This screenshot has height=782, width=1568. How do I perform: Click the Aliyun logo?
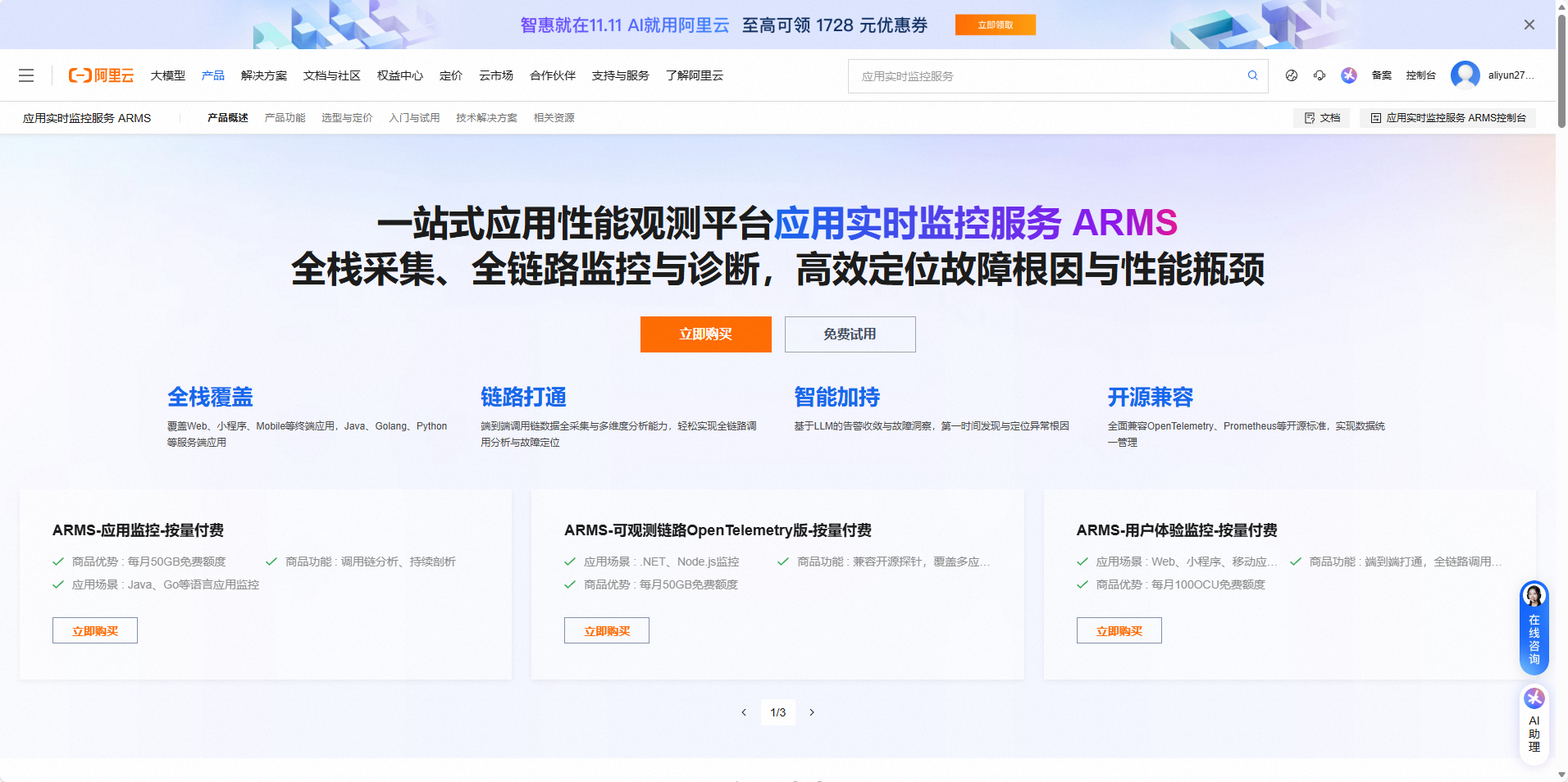(x=101, y=75)
